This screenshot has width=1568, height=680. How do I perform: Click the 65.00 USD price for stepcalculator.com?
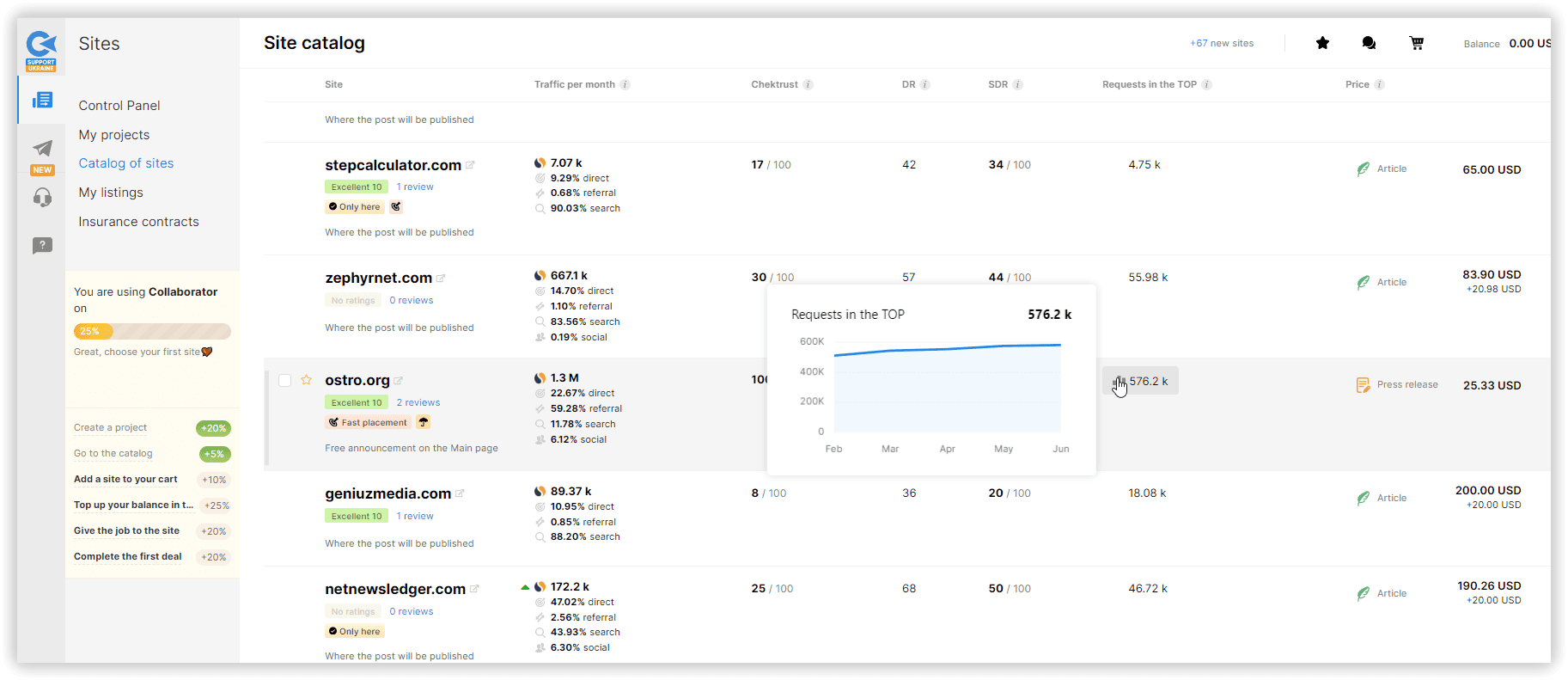[x=1492, y=169]
